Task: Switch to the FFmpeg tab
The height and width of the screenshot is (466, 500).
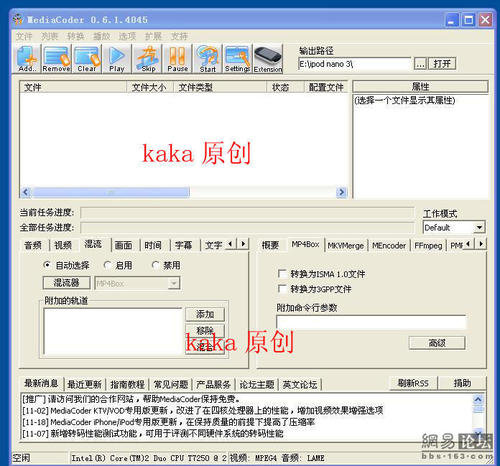Action: point(428,246)
